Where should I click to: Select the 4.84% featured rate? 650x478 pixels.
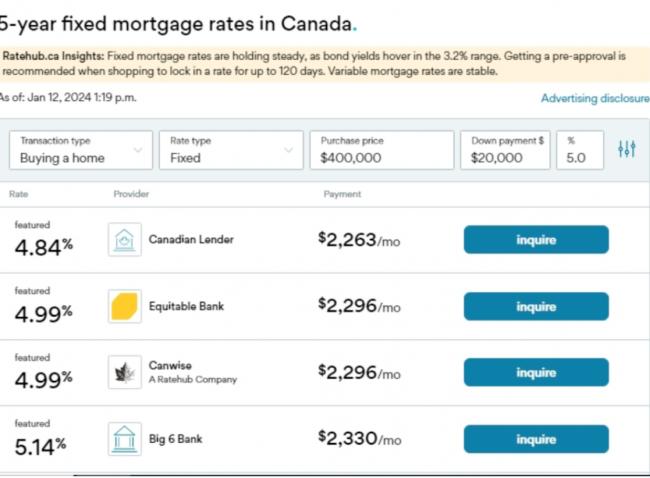pos(43,245)
